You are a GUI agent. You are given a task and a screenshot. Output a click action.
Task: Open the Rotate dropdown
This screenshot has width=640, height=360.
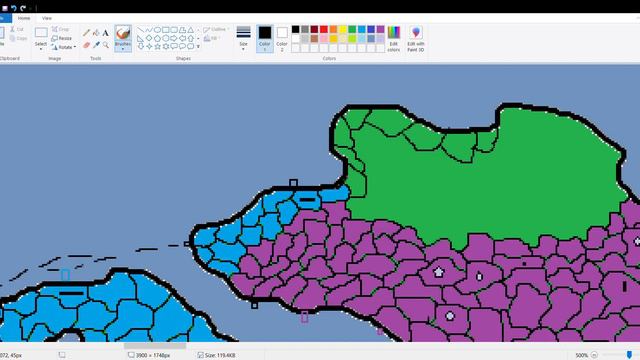pyautogui.click(x=64, y=47)
